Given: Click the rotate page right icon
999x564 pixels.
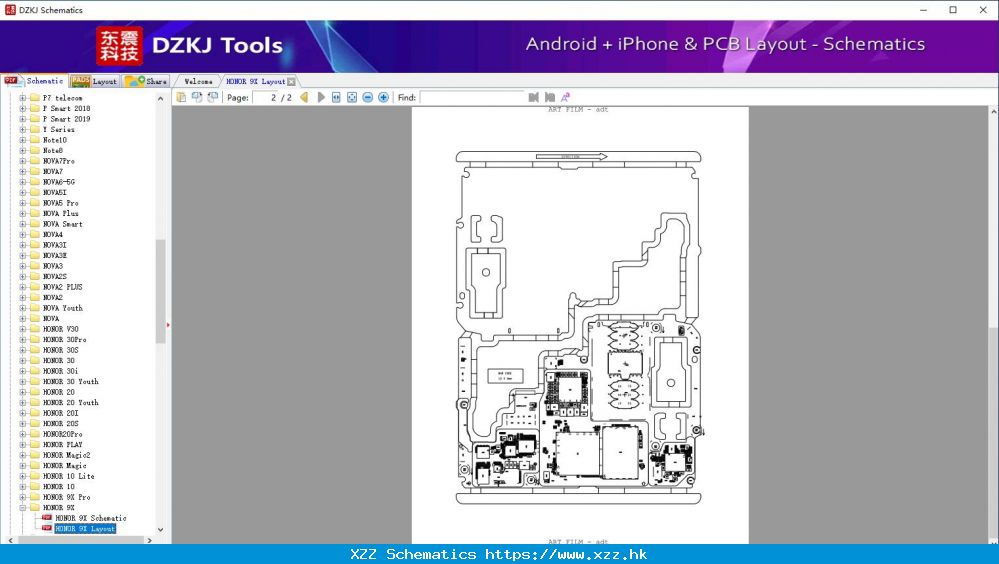Looking at the screenshot, I should (213, 97).
